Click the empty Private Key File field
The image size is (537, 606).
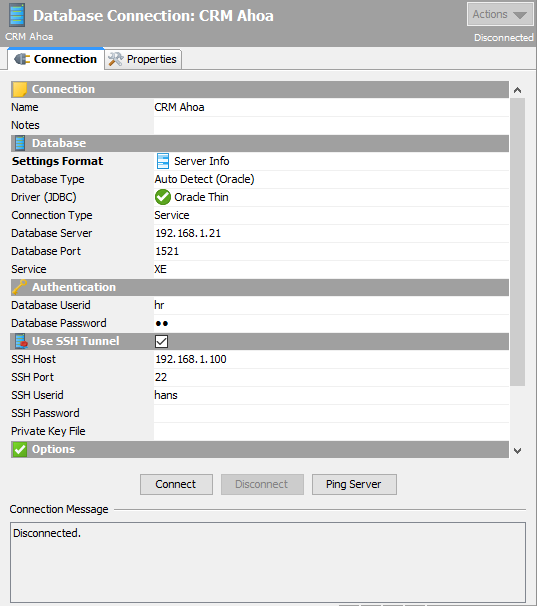pos(331,431)
